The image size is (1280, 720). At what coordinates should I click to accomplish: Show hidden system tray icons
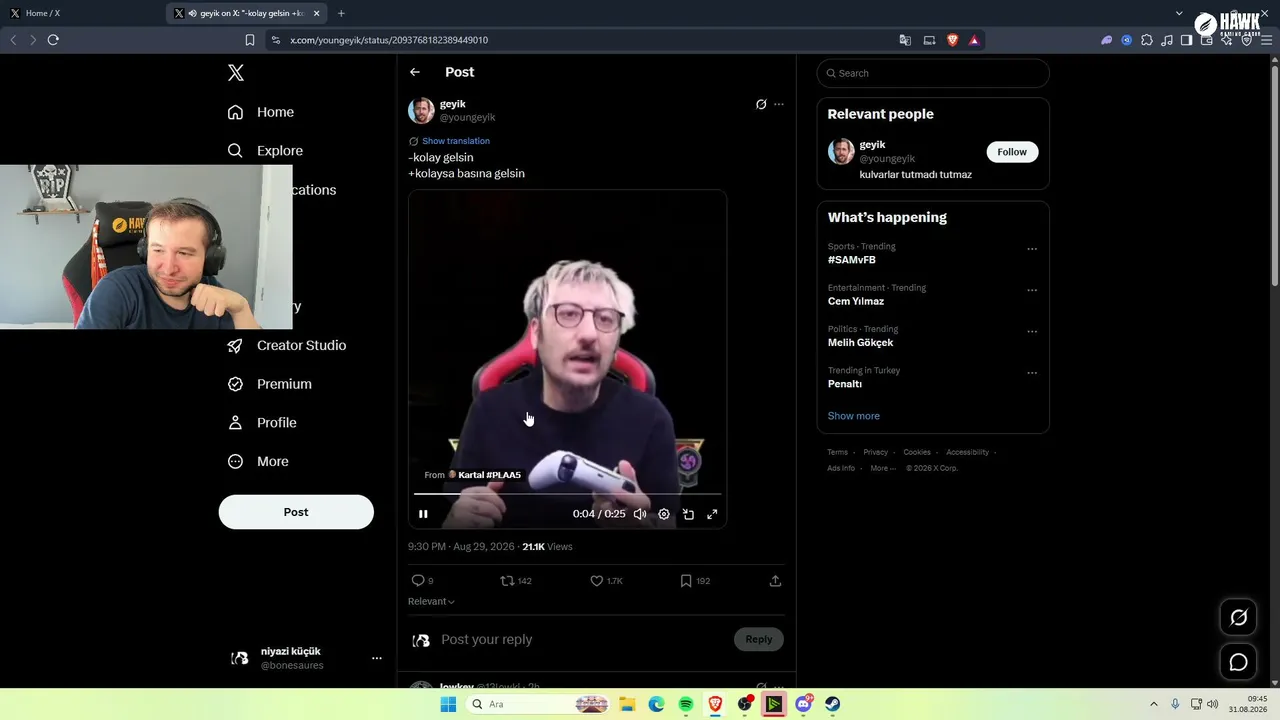tap(1153, 704)
